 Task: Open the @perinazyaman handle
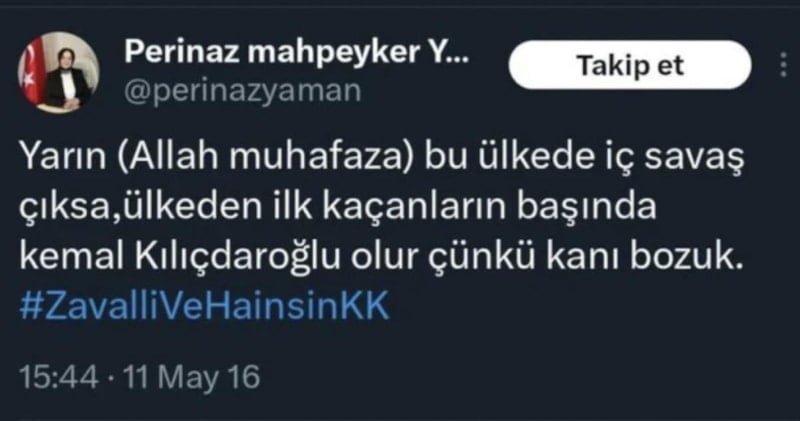tap(243, 92)
